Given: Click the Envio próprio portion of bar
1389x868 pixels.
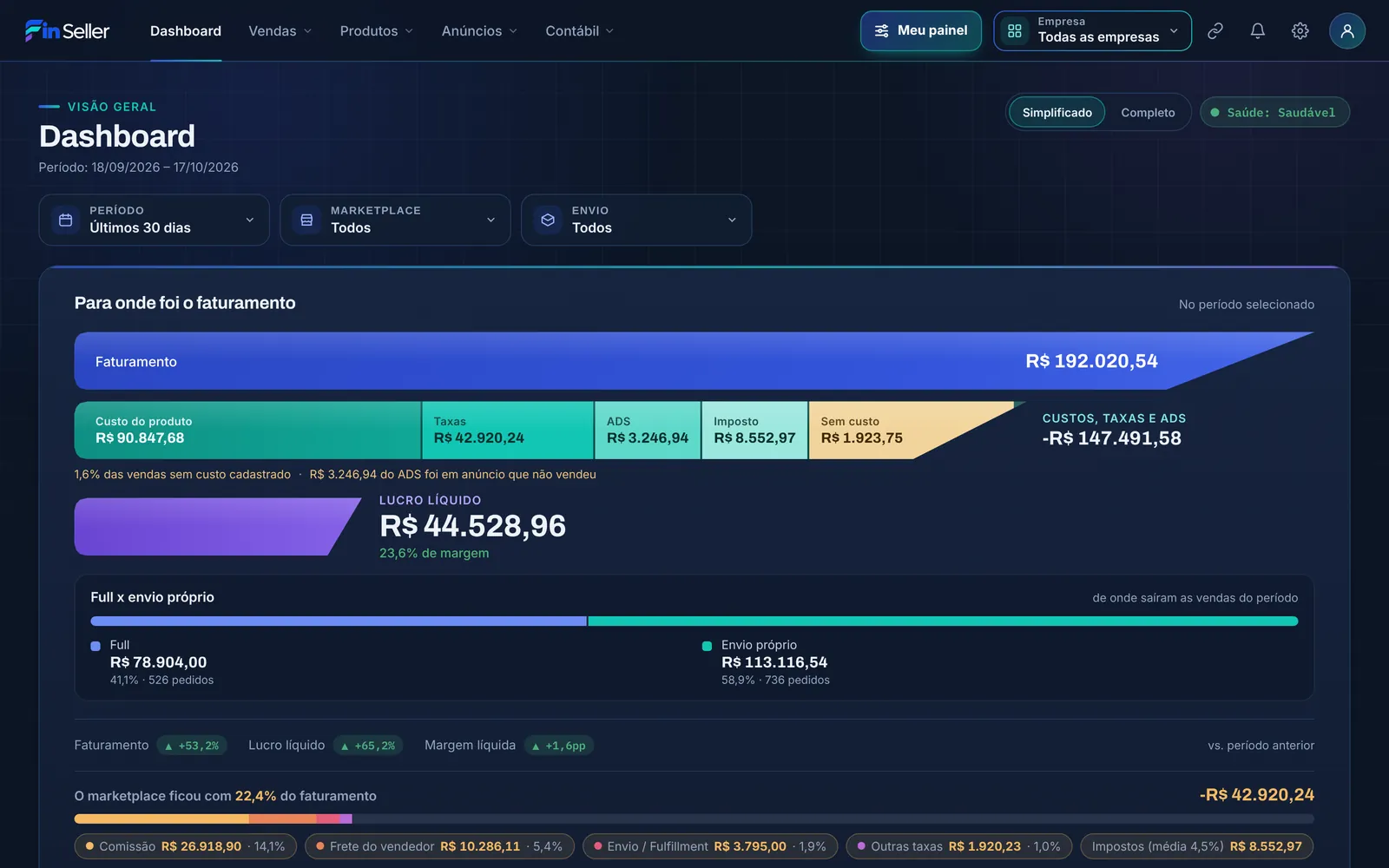Looking at the screenshot, I should [x=943, y=621].
